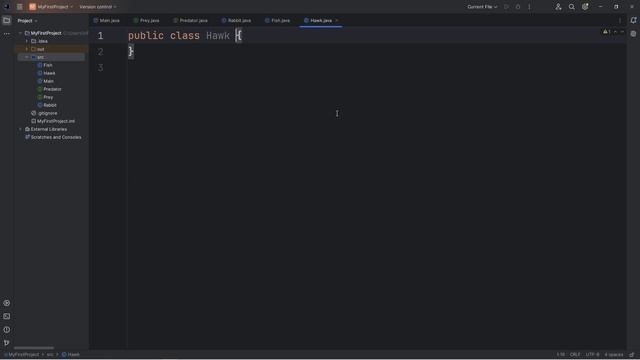Open the editor tabs options menu

pyautogui.click(x=620, y=20)
